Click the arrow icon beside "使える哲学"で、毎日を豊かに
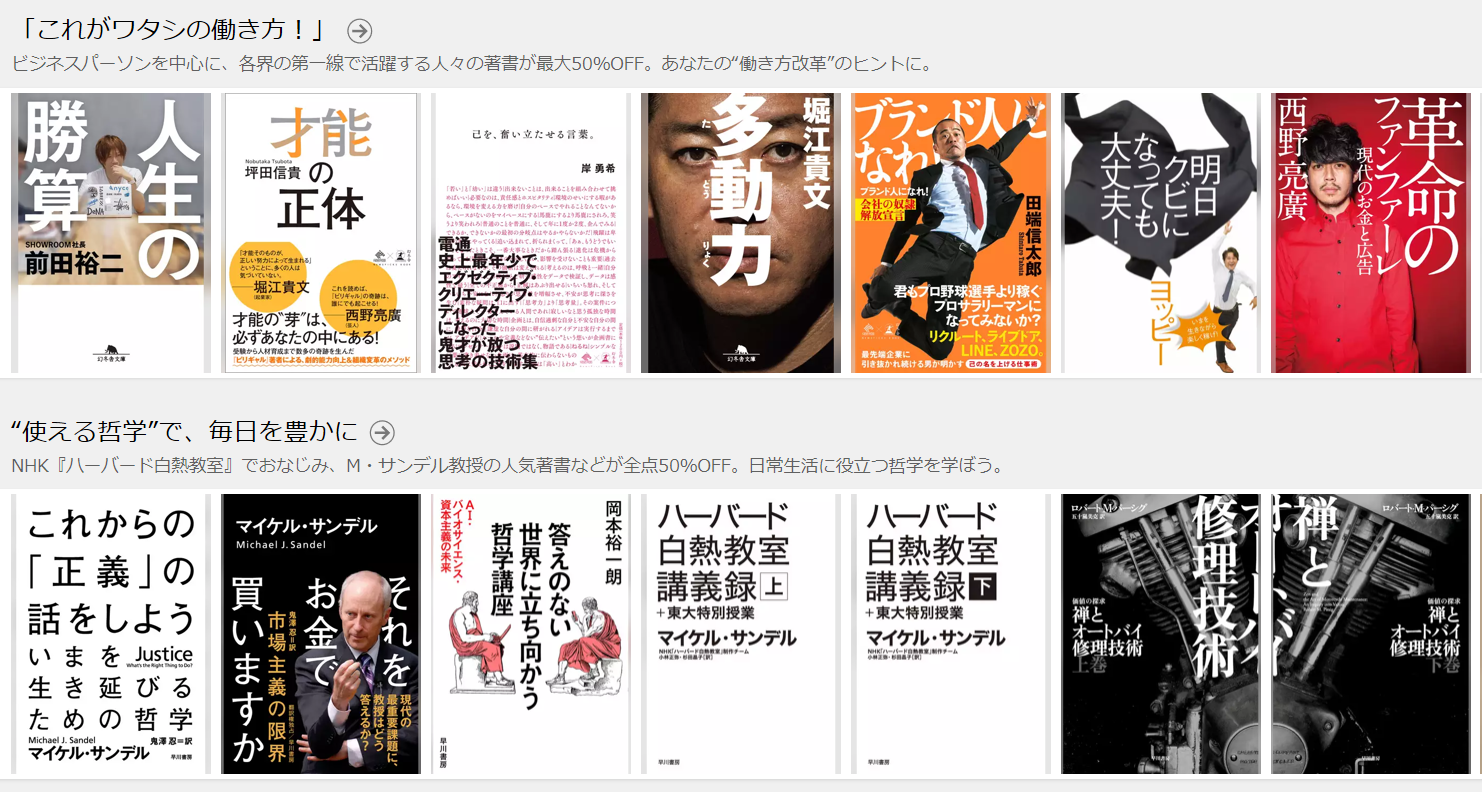The width and height of the screenshot is (1482, 792). point(382,432)
